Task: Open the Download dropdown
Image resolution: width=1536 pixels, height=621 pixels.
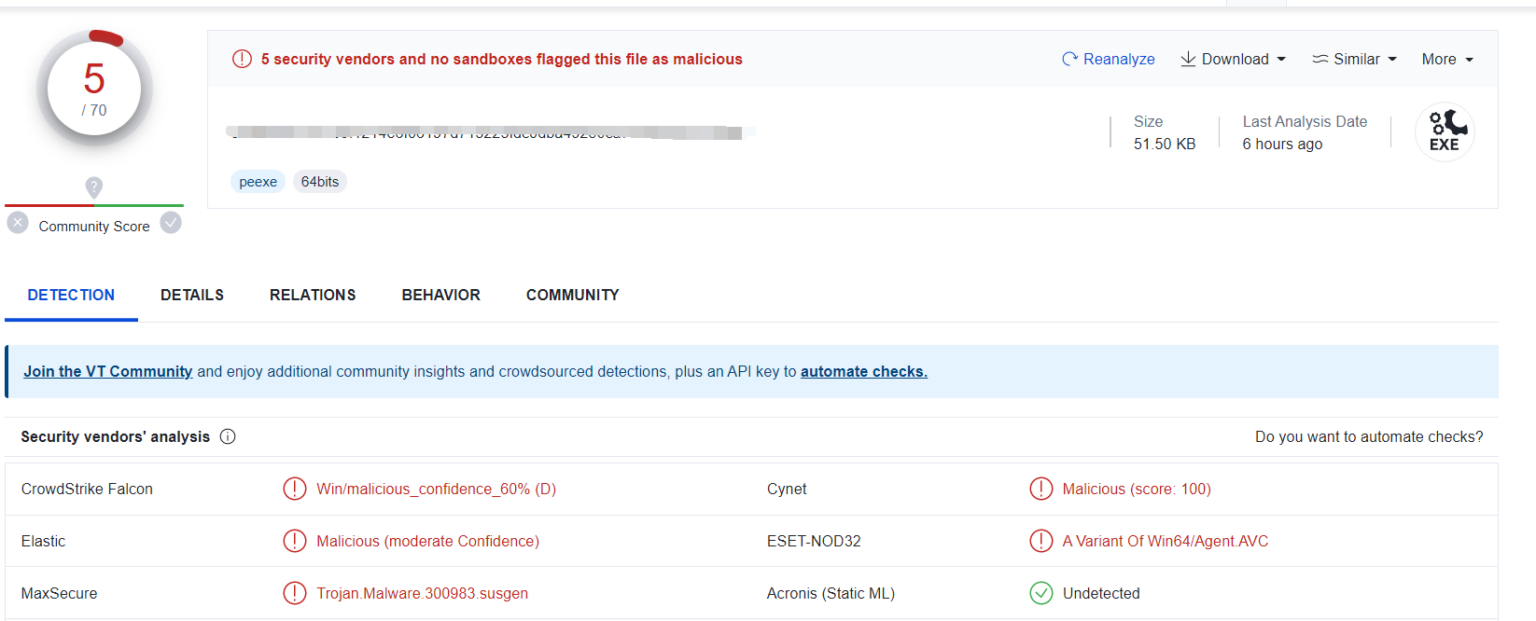Action: pyautogui.click(x=1233, y=60)
